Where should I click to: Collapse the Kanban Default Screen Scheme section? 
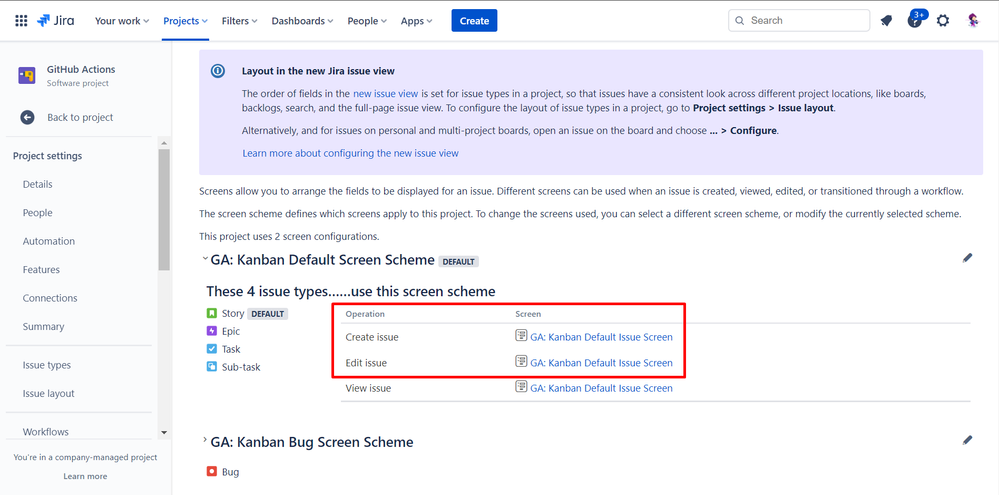click(205, 259)
